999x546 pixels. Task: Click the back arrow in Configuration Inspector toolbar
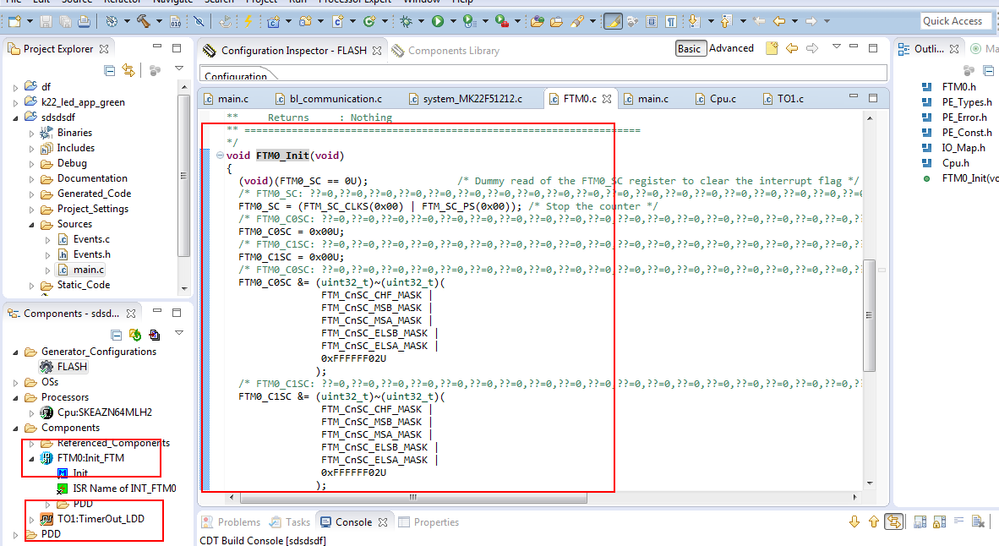point(791,48)
